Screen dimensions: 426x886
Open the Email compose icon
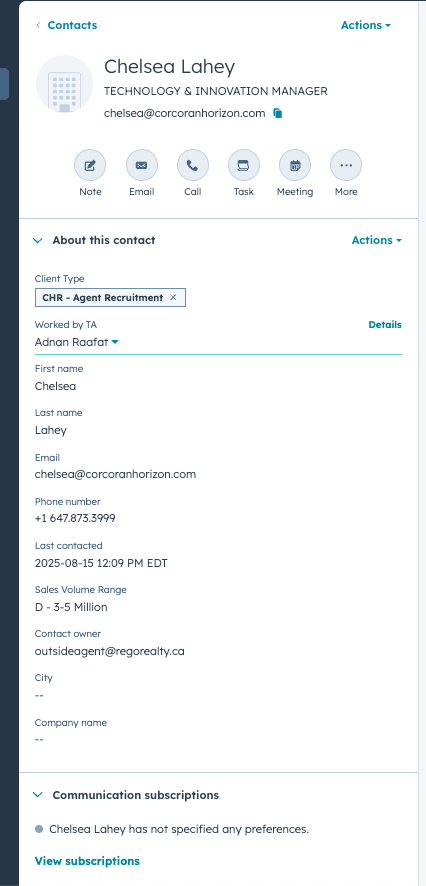point(141,166)
